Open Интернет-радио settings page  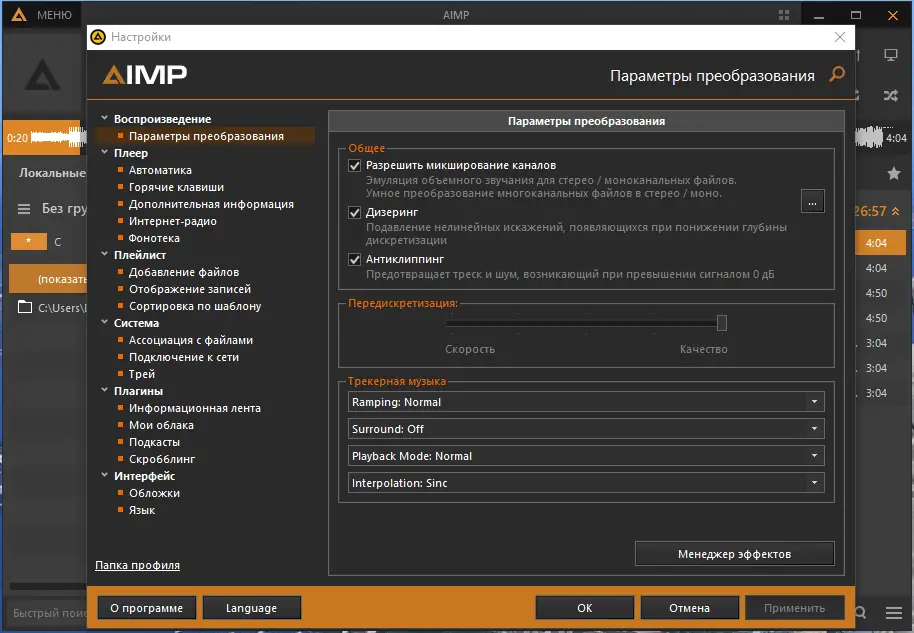coord(173,221)
